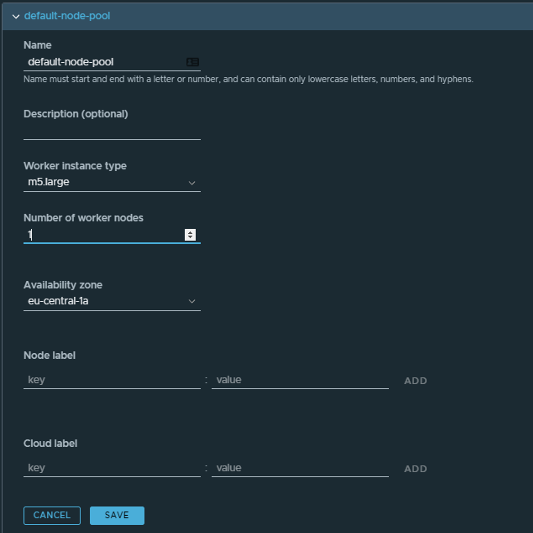Screen dimensions: 533x533
Task: Click the chevron arrow beside eu-central-1a
Action: [x=192, y=302]
